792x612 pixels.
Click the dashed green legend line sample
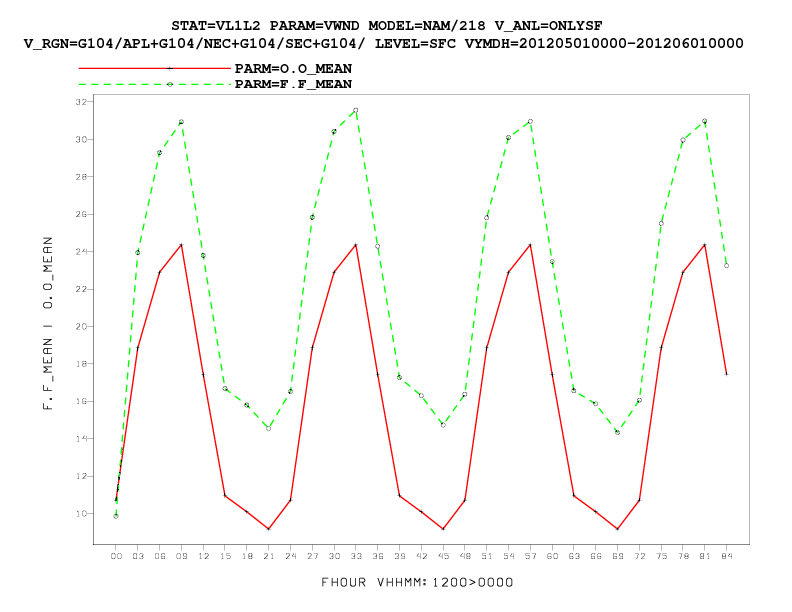pos(155,84)
